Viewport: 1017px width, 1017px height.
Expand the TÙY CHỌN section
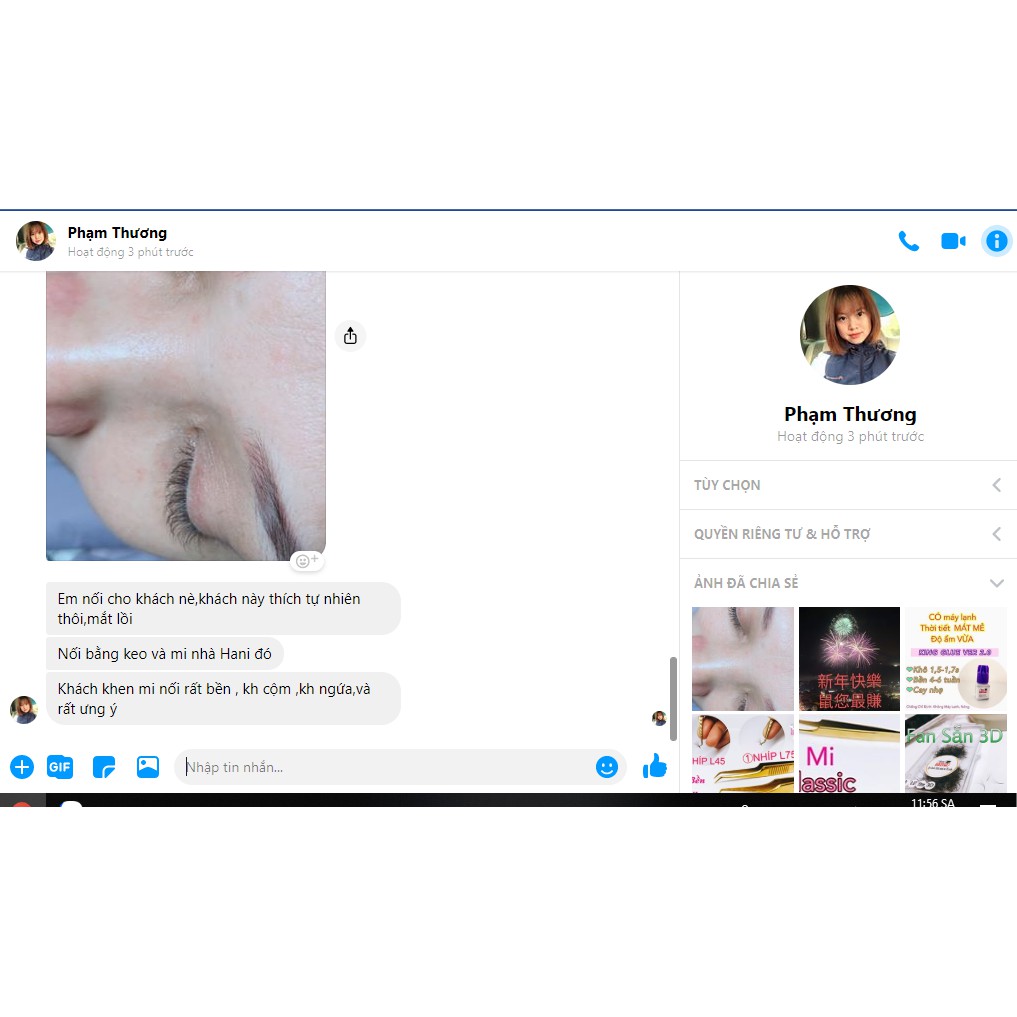848,485
